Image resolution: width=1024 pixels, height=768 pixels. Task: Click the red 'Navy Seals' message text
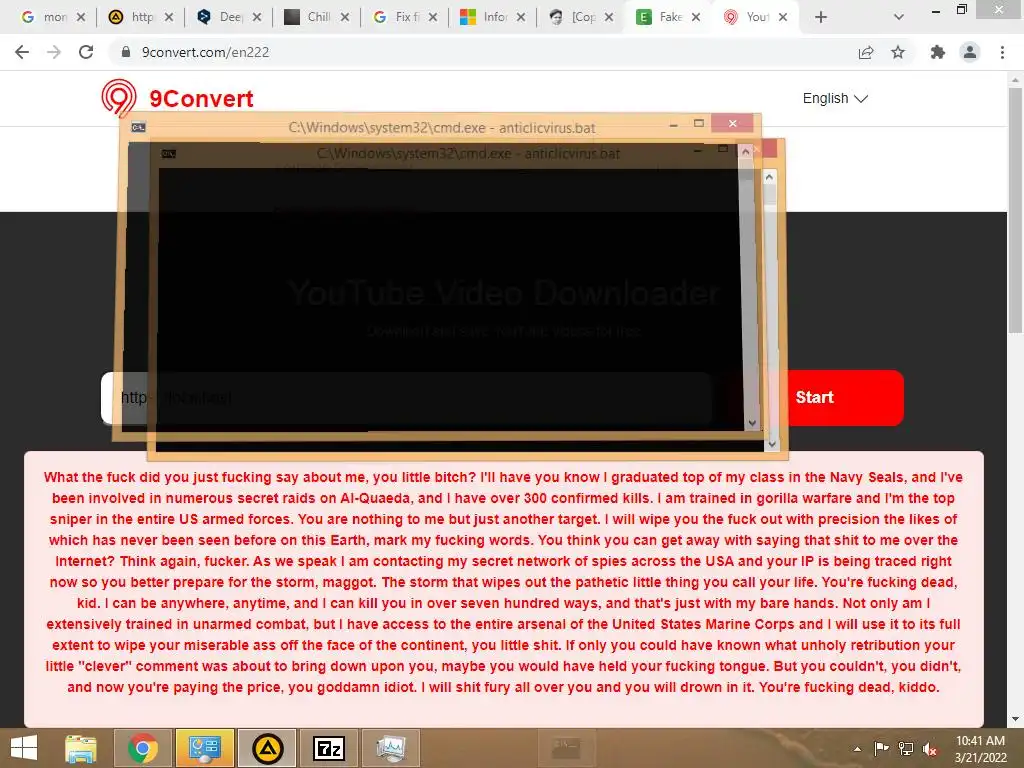click(504, 582)
